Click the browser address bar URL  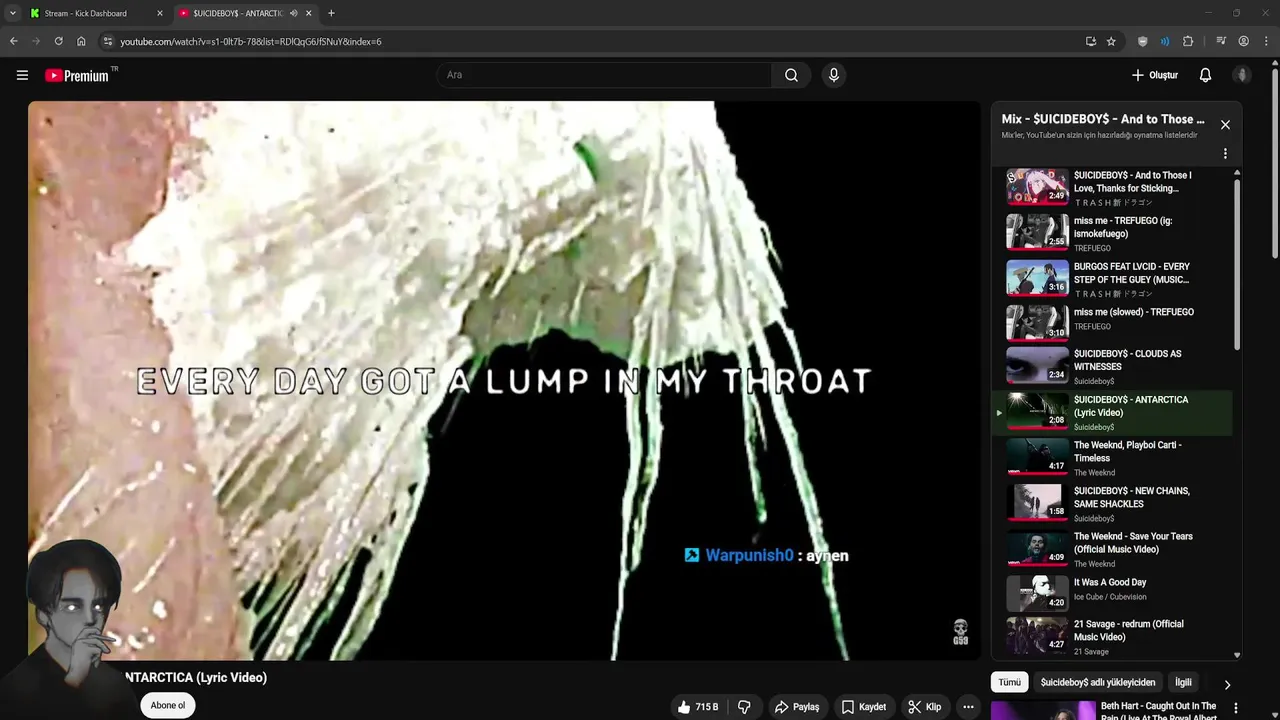250,41
